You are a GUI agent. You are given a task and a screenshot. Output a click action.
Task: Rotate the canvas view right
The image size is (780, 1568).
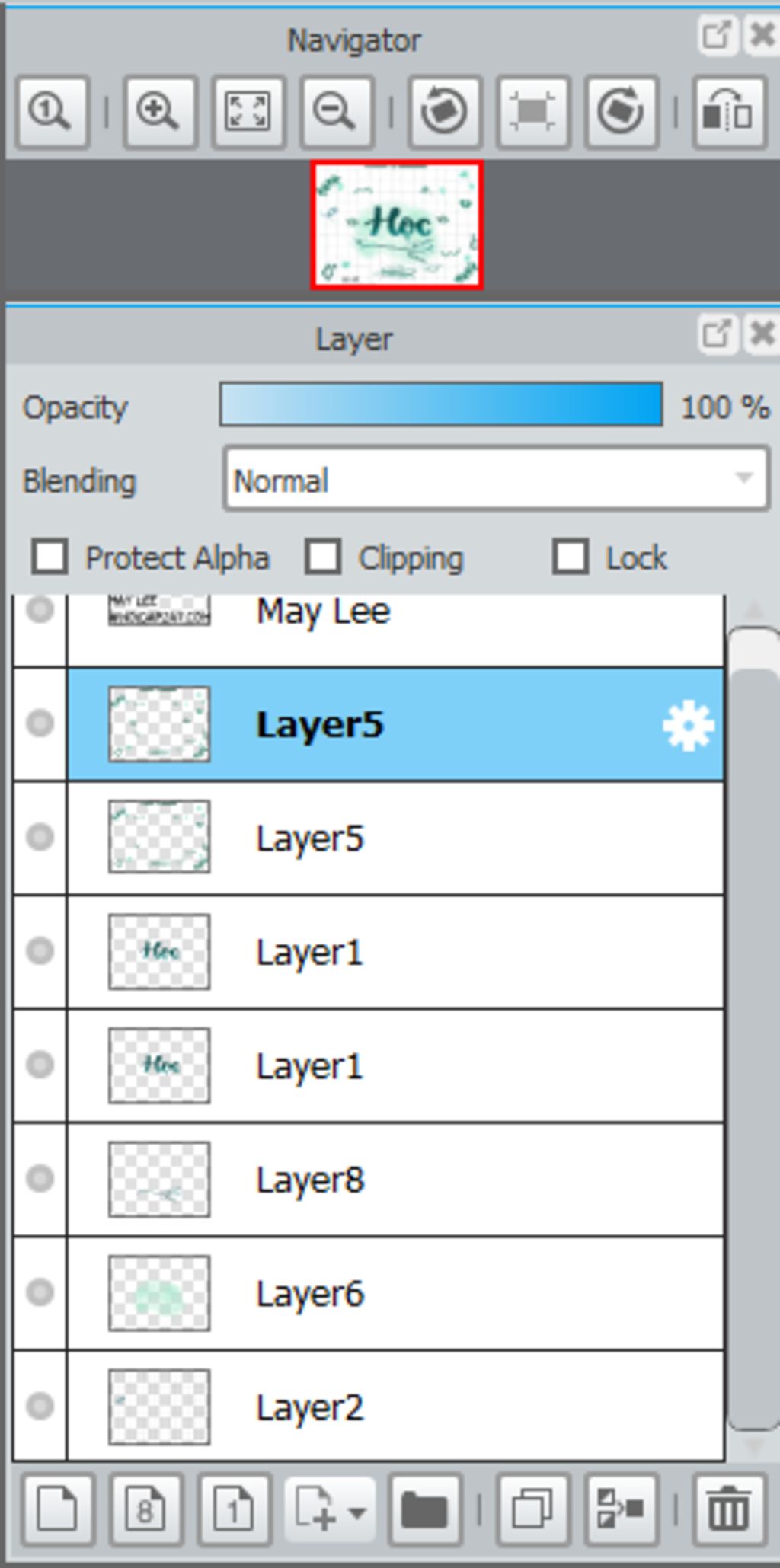[621, 112]
